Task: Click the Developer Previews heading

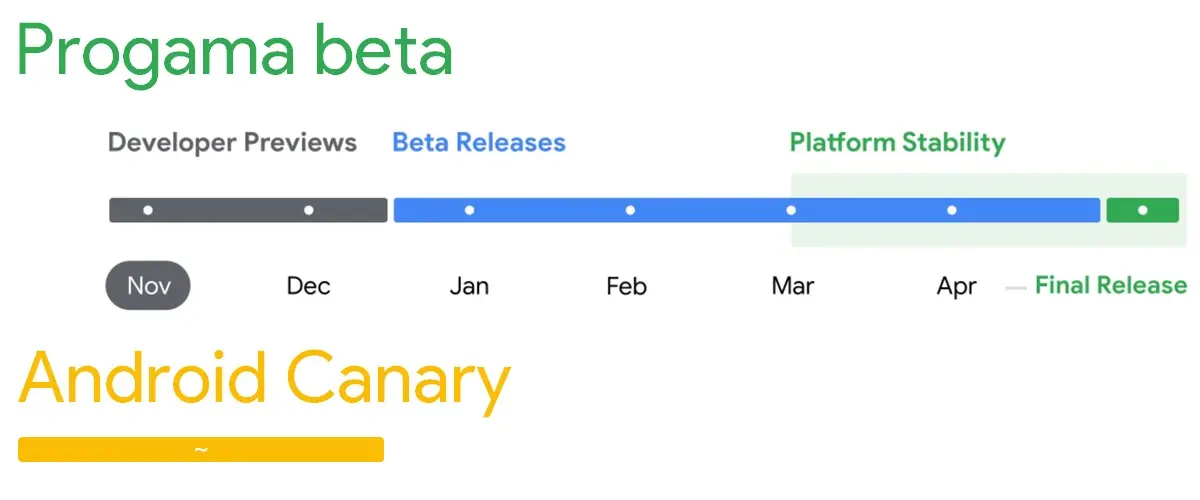Action: [x=232, y=142]
